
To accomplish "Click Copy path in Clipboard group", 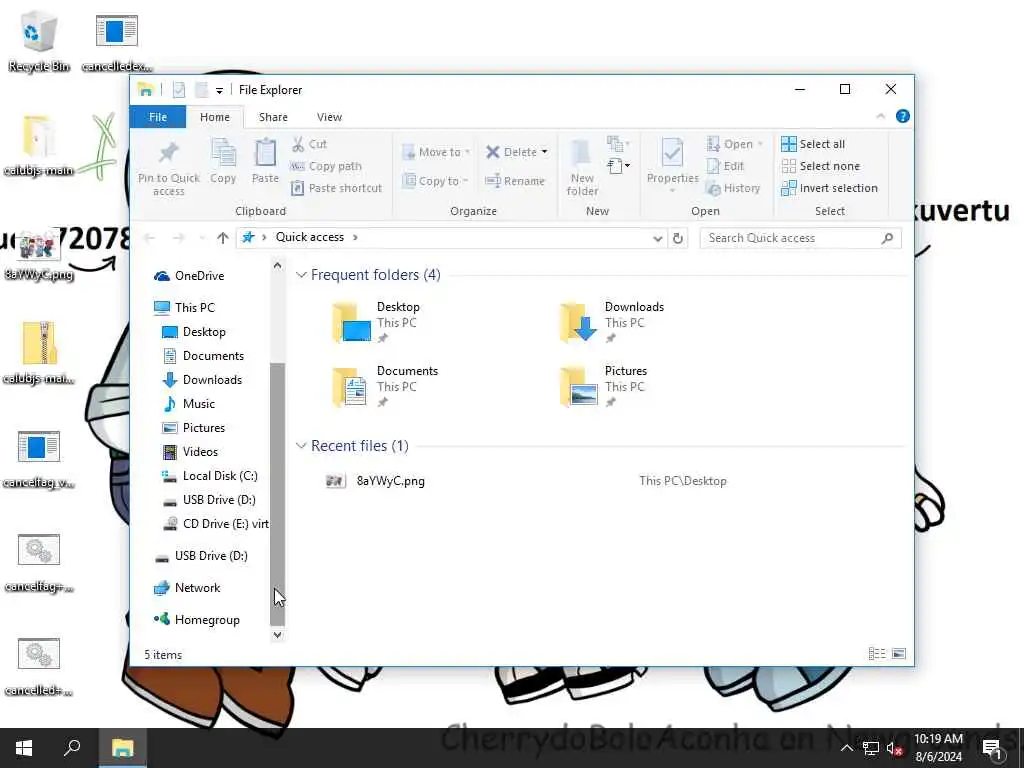I will pyautogui.click(x=326, y=166).
